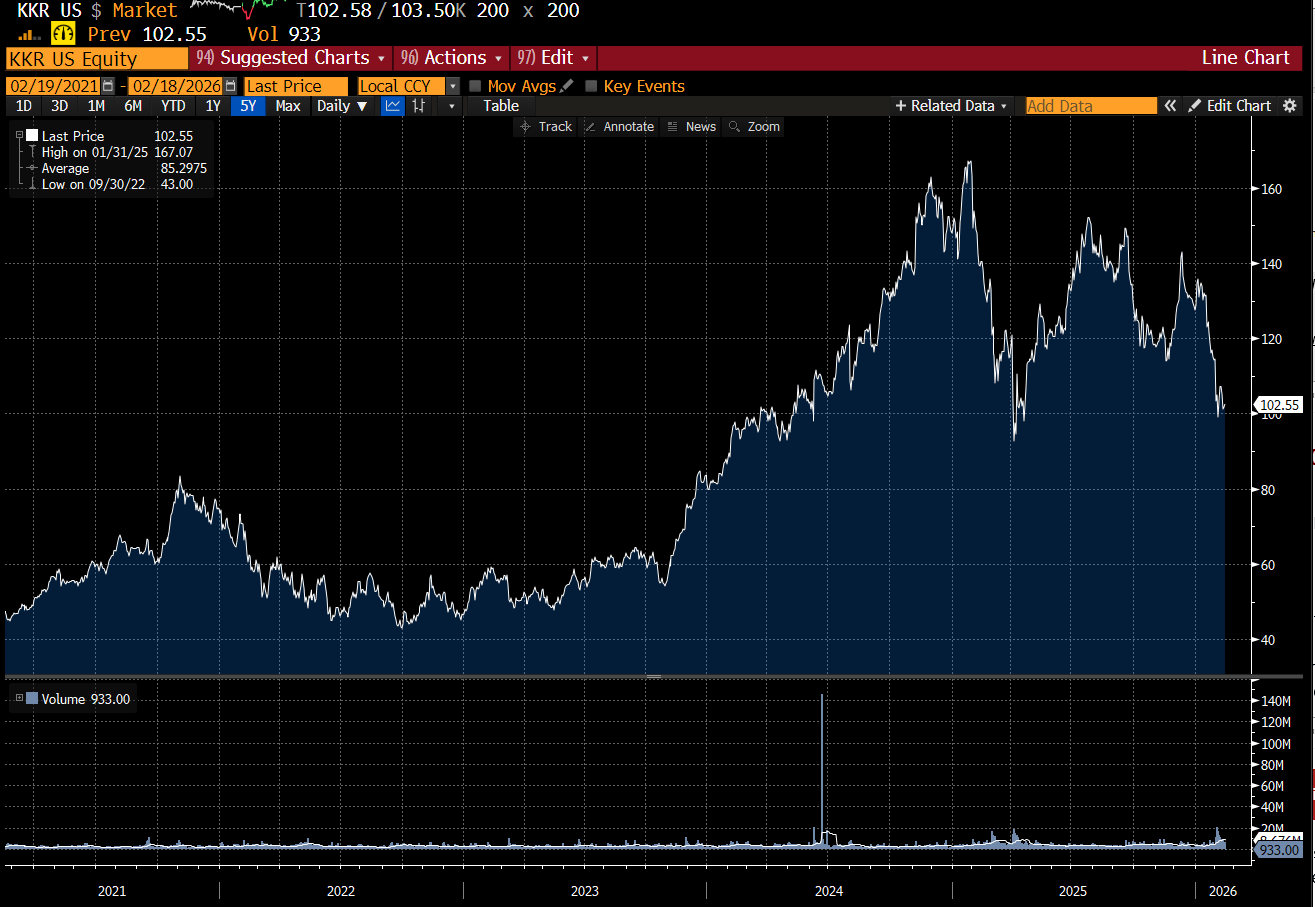Viewport: 1315px width, 907px height.
Task: Enable the Key Events checkbox
Action: (x=591, y=86)
